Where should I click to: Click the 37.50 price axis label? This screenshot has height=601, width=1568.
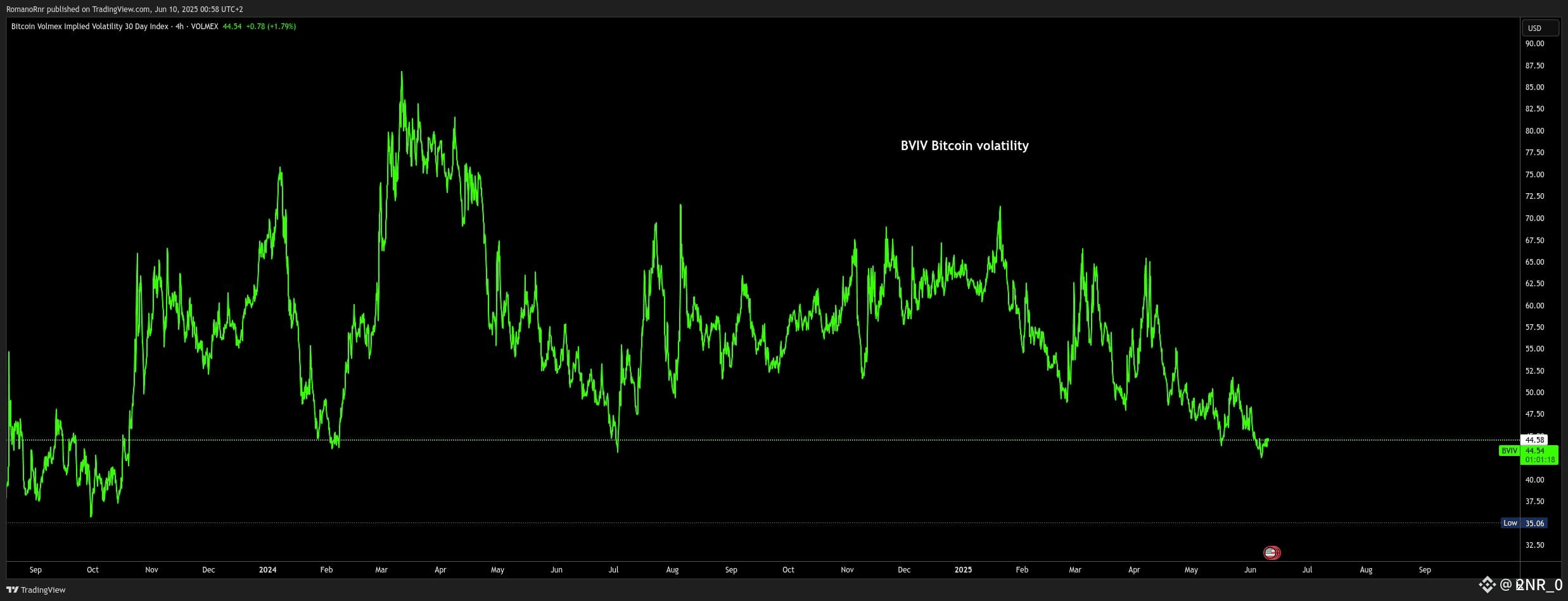pyautogui.click(x=1534, y=502)
